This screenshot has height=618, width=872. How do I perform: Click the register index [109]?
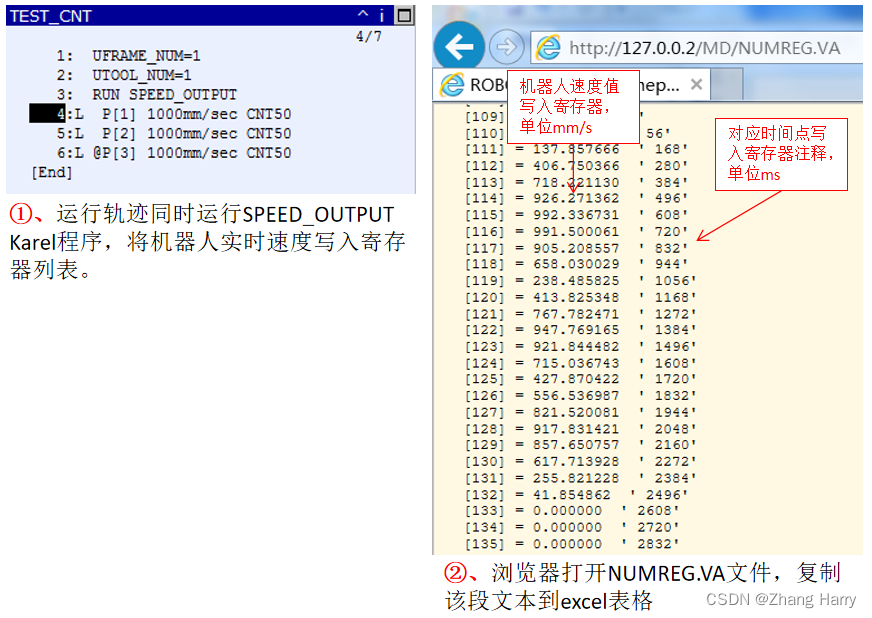click(x=484, y=116)
